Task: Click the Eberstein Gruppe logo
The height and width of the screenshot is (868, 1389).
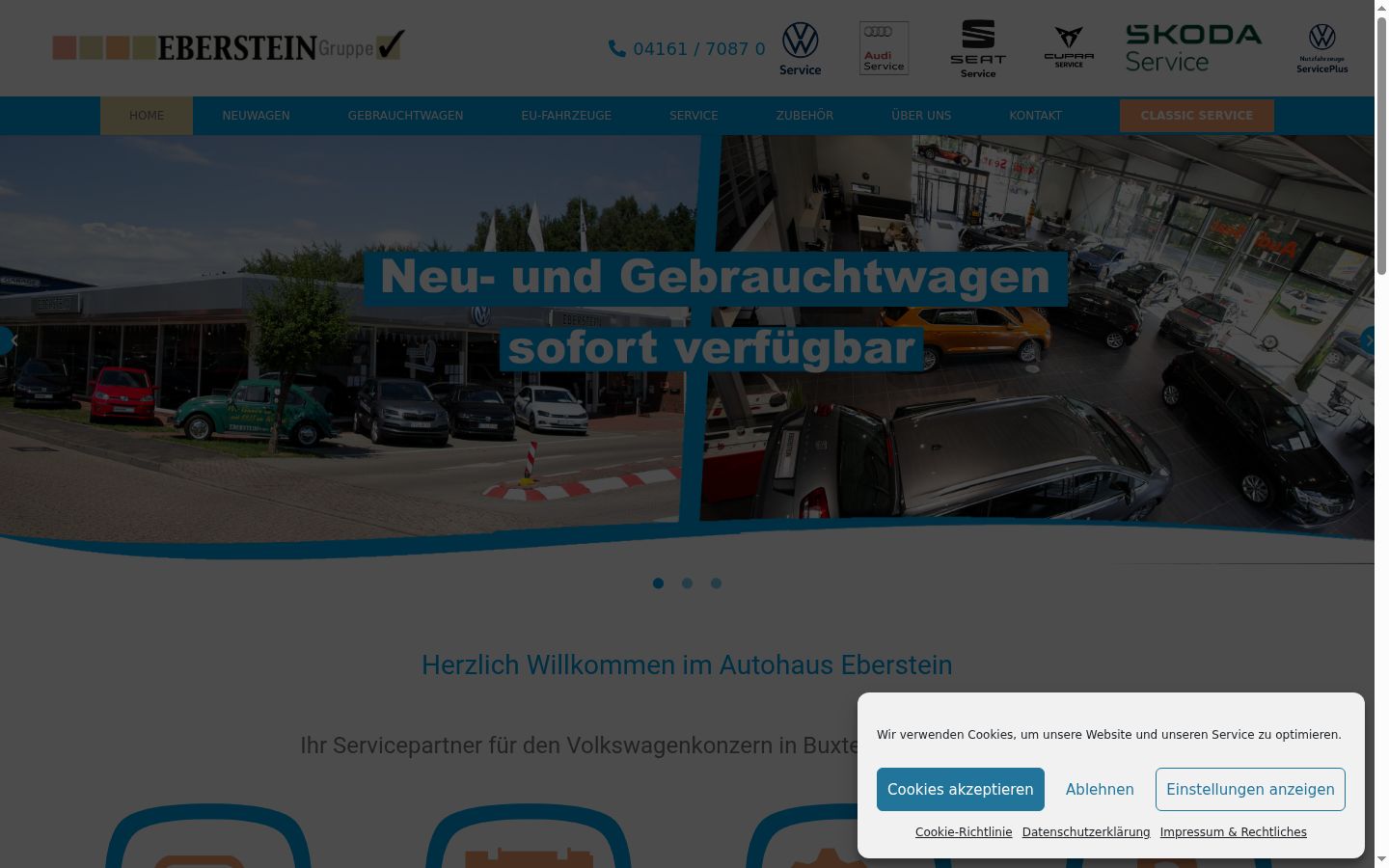Action: 229,46
